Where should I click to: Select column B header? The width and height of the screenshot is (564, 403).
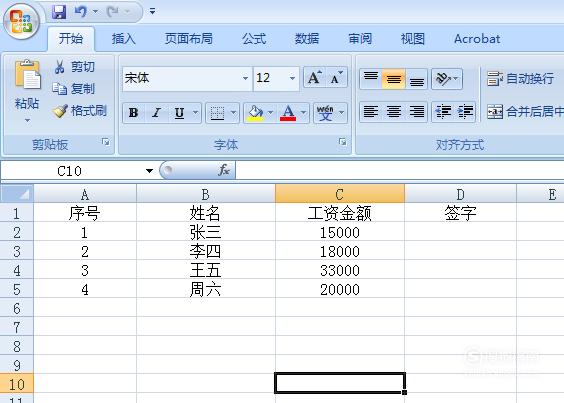[x=206, y=194]
